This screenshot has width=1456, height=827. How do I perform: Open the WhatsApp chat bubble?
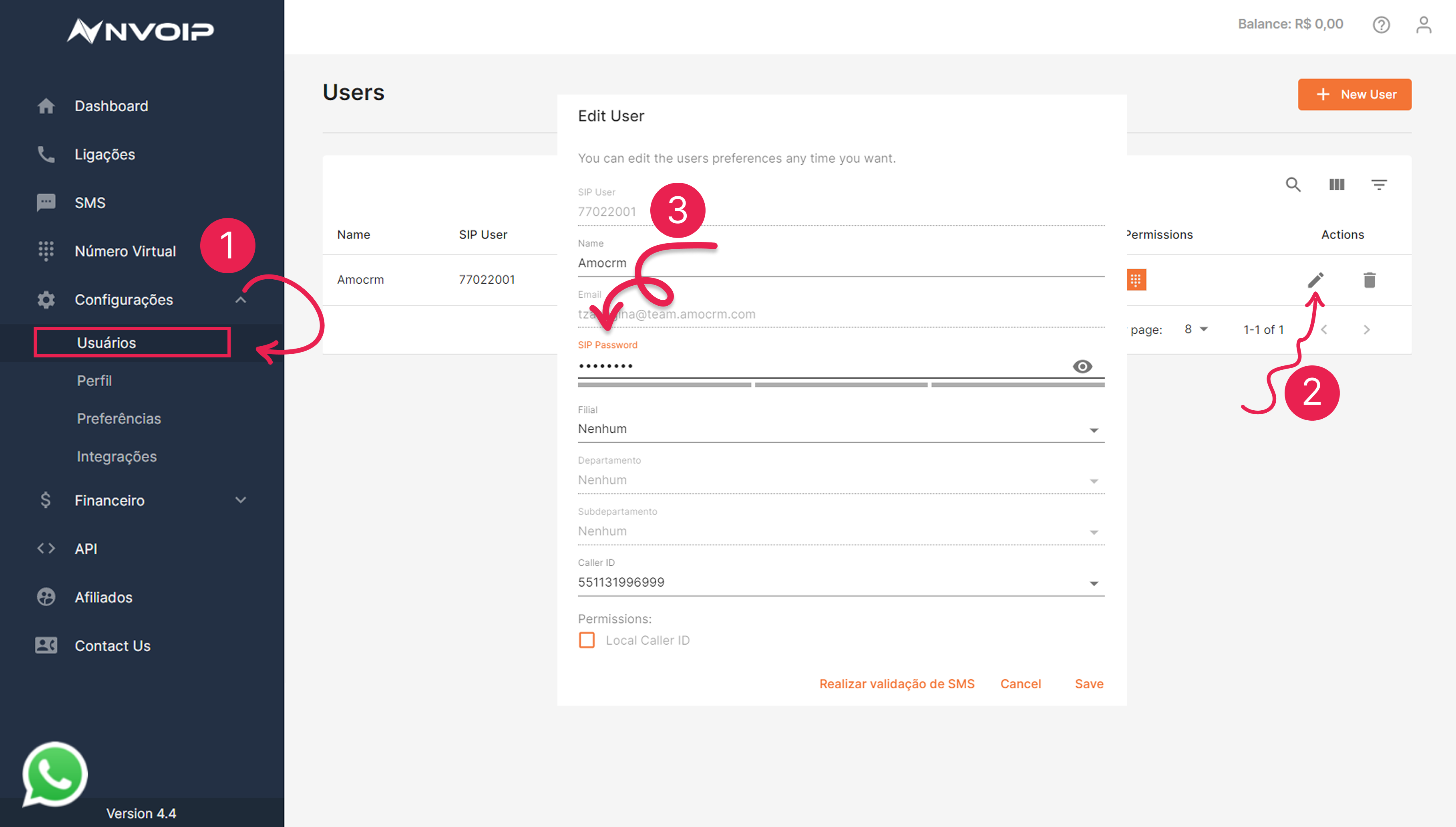pyautogui.click(x=54, y=774)
